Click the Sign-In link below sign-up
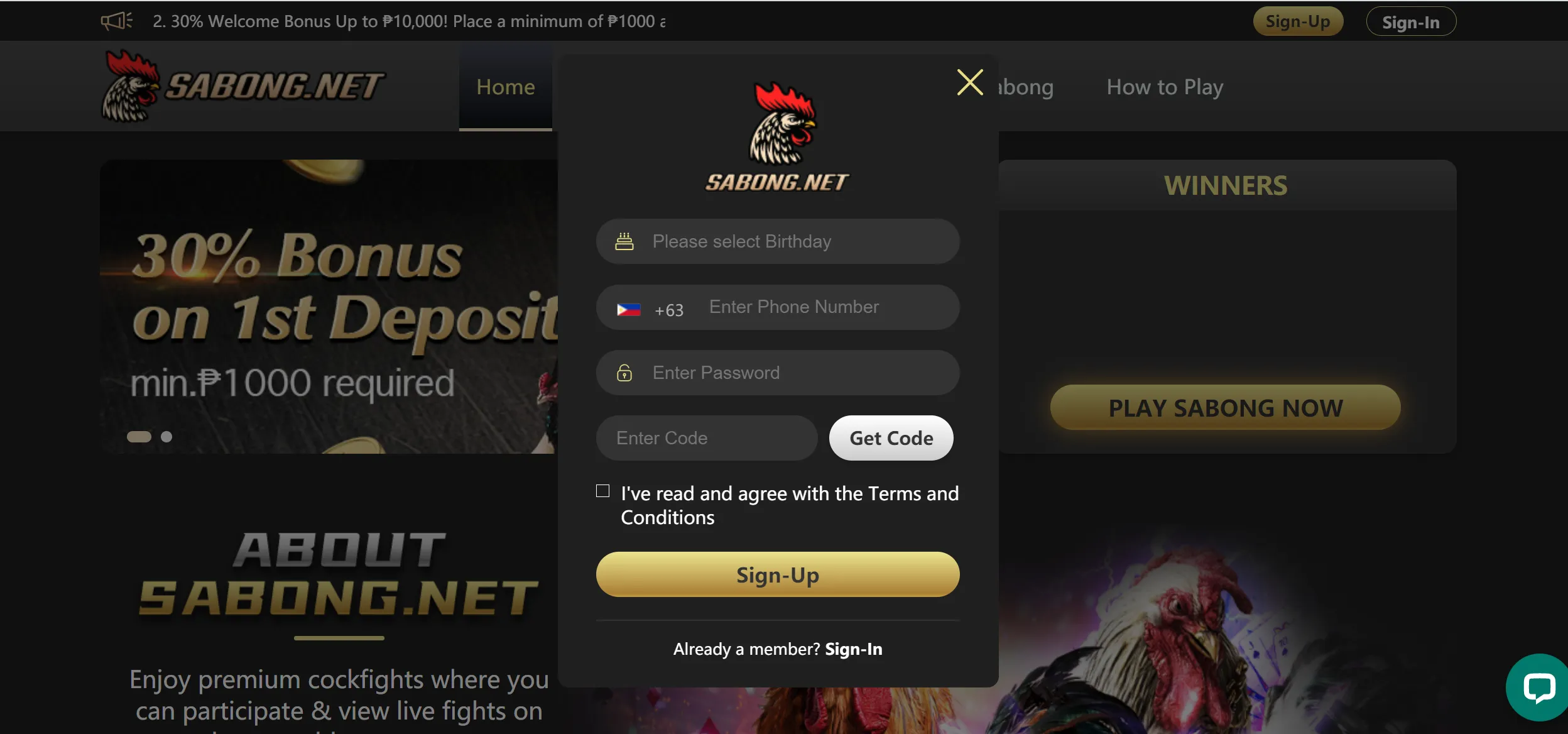Screen dimensions: 1568x734 click(x=852, y=649)
